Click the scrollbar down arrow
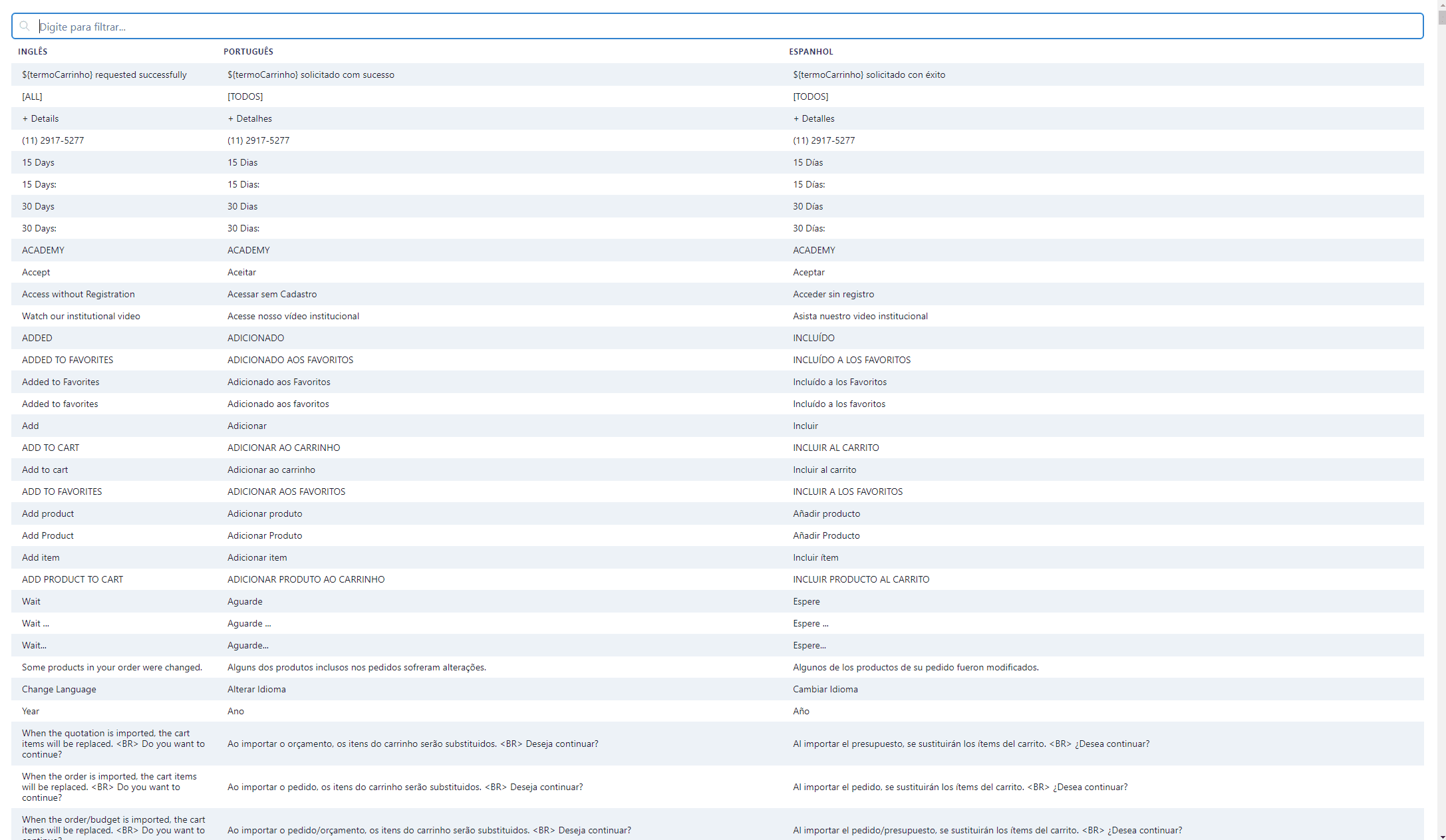Screen dimensions: 1446x840 1441,836
